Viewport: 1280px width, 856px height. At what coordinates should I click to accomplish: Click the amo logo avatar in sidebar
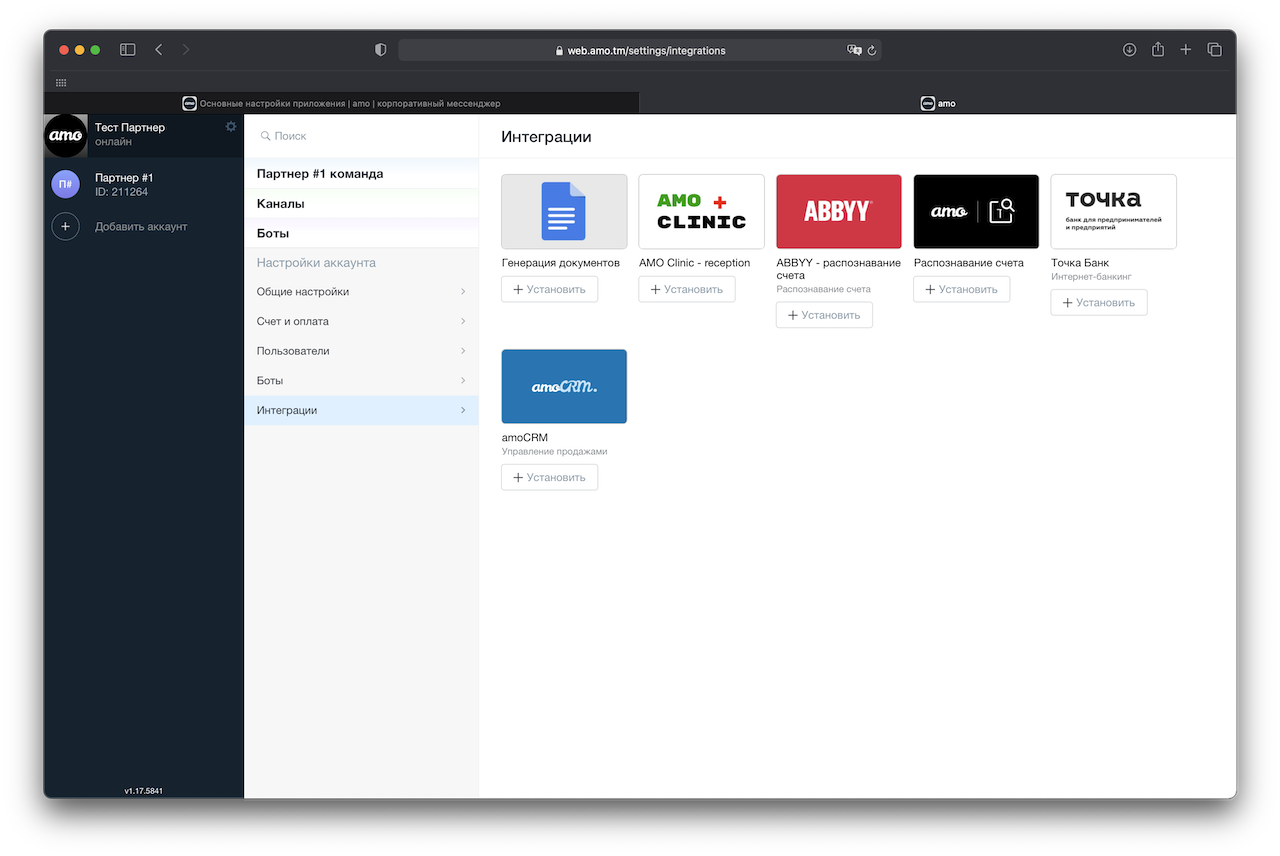point(66,135)
